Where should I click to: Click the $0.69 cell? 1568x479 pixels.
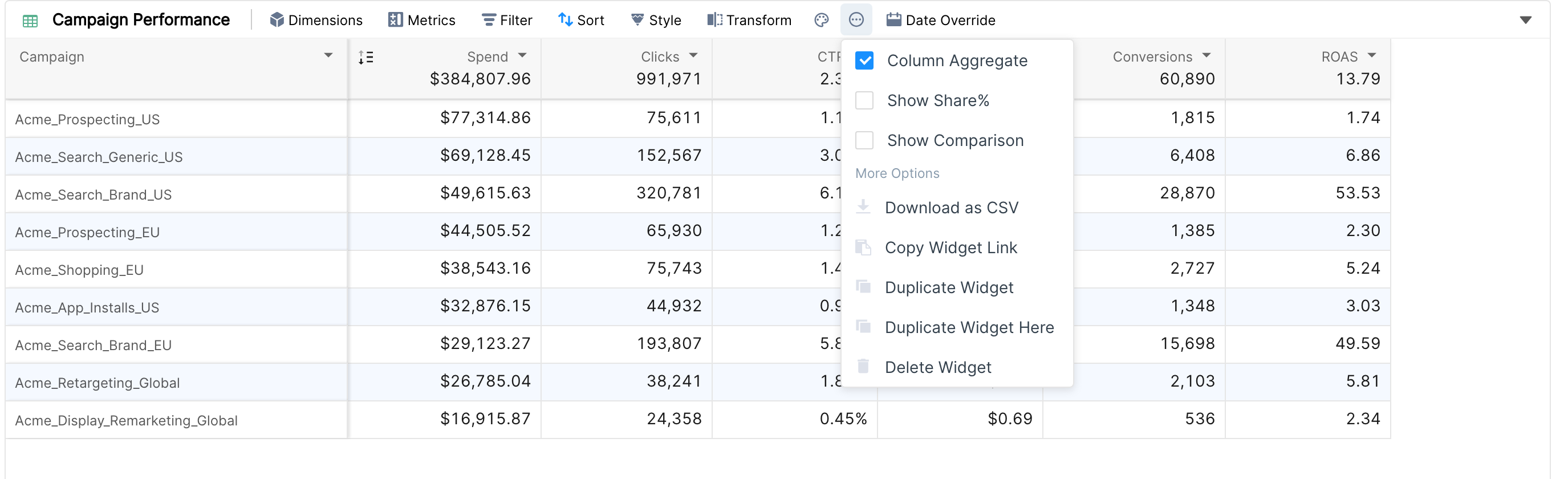pyautogui.click(x=1010, y=419)
